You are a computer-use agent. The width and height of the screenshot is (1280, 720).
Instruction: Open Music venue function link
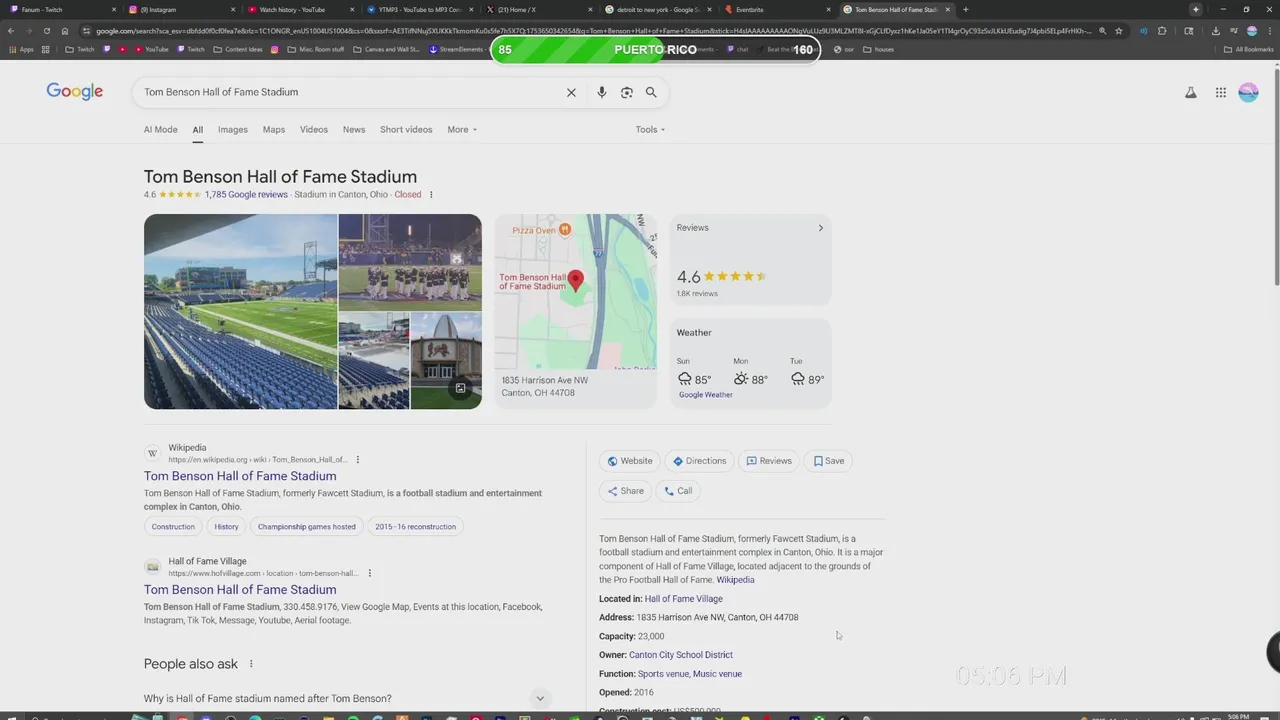pyautogui.click(x=717, y=674)
